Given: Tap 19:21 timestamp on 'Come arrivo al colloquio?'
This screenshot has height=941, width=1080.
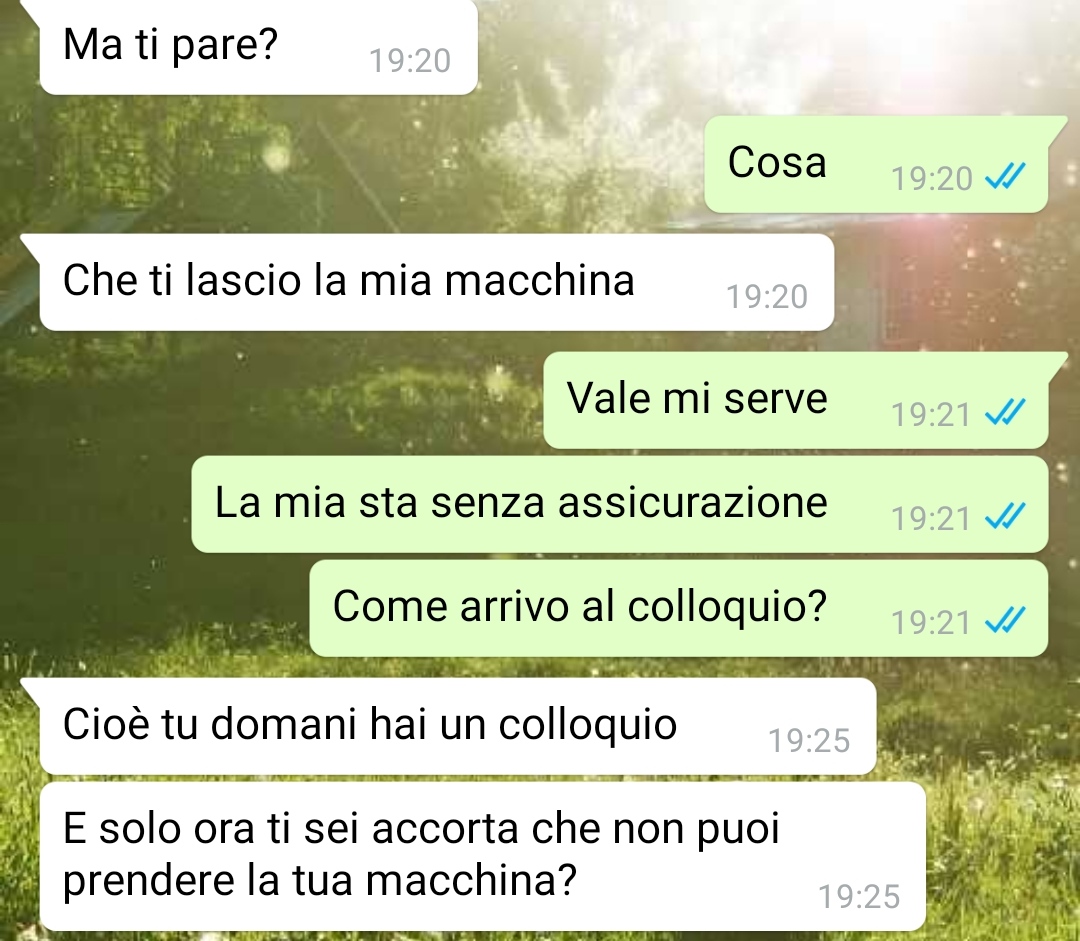Looking at the screenshot, I should (x=931, y=623).
